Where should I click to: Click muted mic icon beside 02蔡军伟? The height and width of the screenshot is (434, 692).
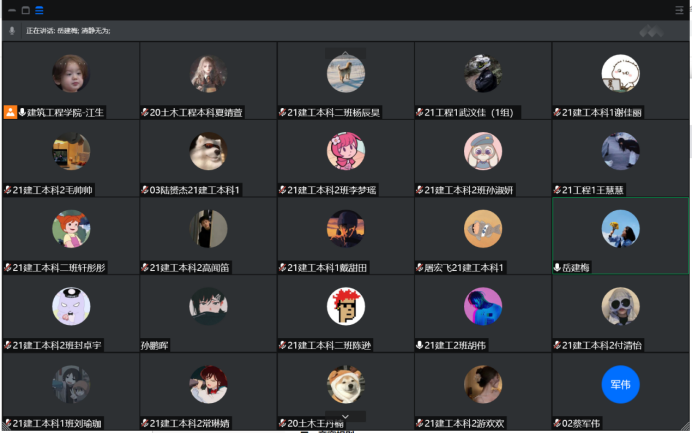[557, 423]
